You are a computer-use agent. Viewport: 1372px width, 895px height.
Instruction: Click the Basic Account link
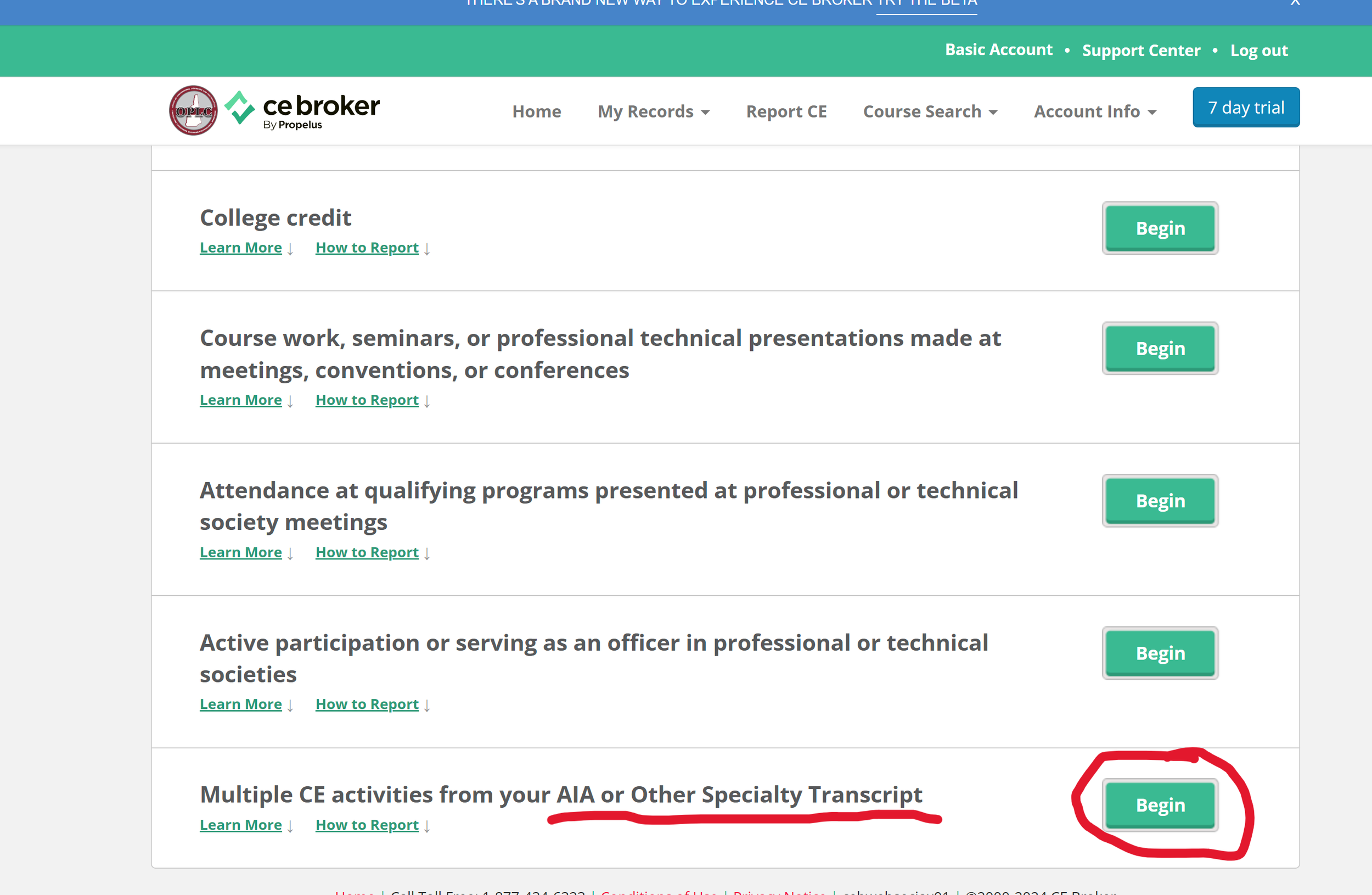point(998,49)
